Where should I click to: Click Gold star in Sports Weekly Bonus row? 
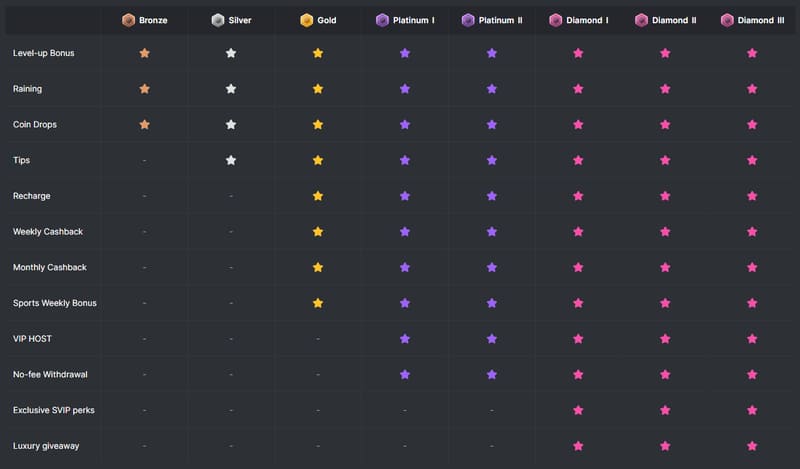point(318,303)
